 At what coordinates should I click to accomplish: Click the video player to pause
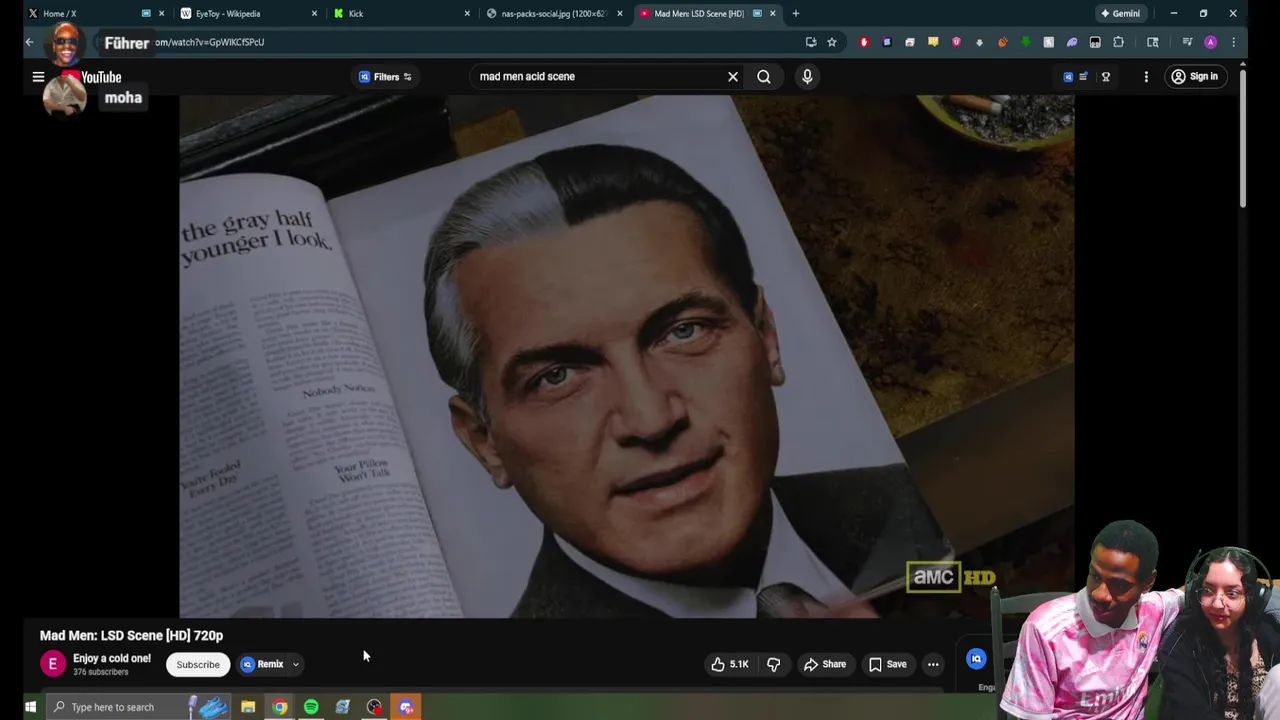point(626,356)
